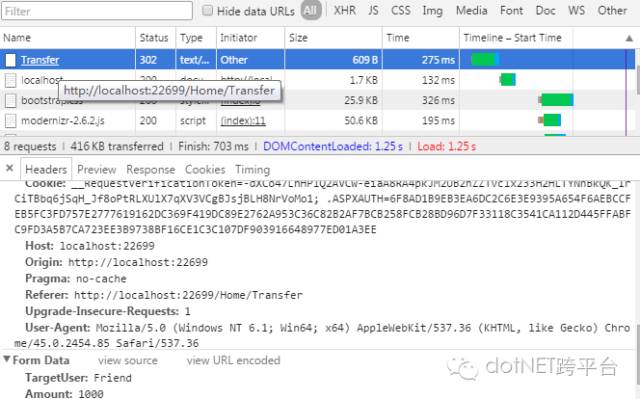Select the modernizr-2.6.2.js request

(x=62, y=121)
